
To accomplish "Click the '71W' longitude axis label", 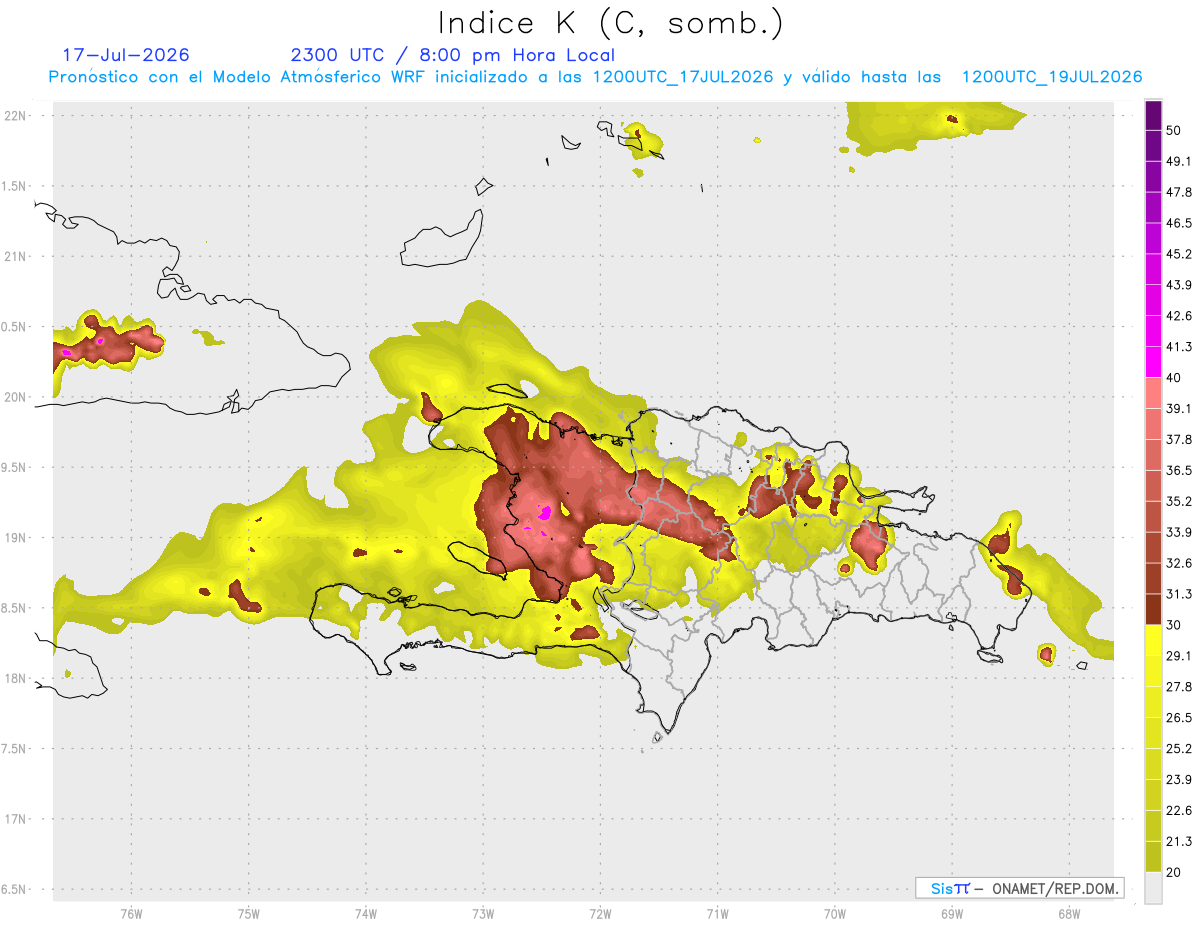I will pyautogui.click(x=717, y=914).
